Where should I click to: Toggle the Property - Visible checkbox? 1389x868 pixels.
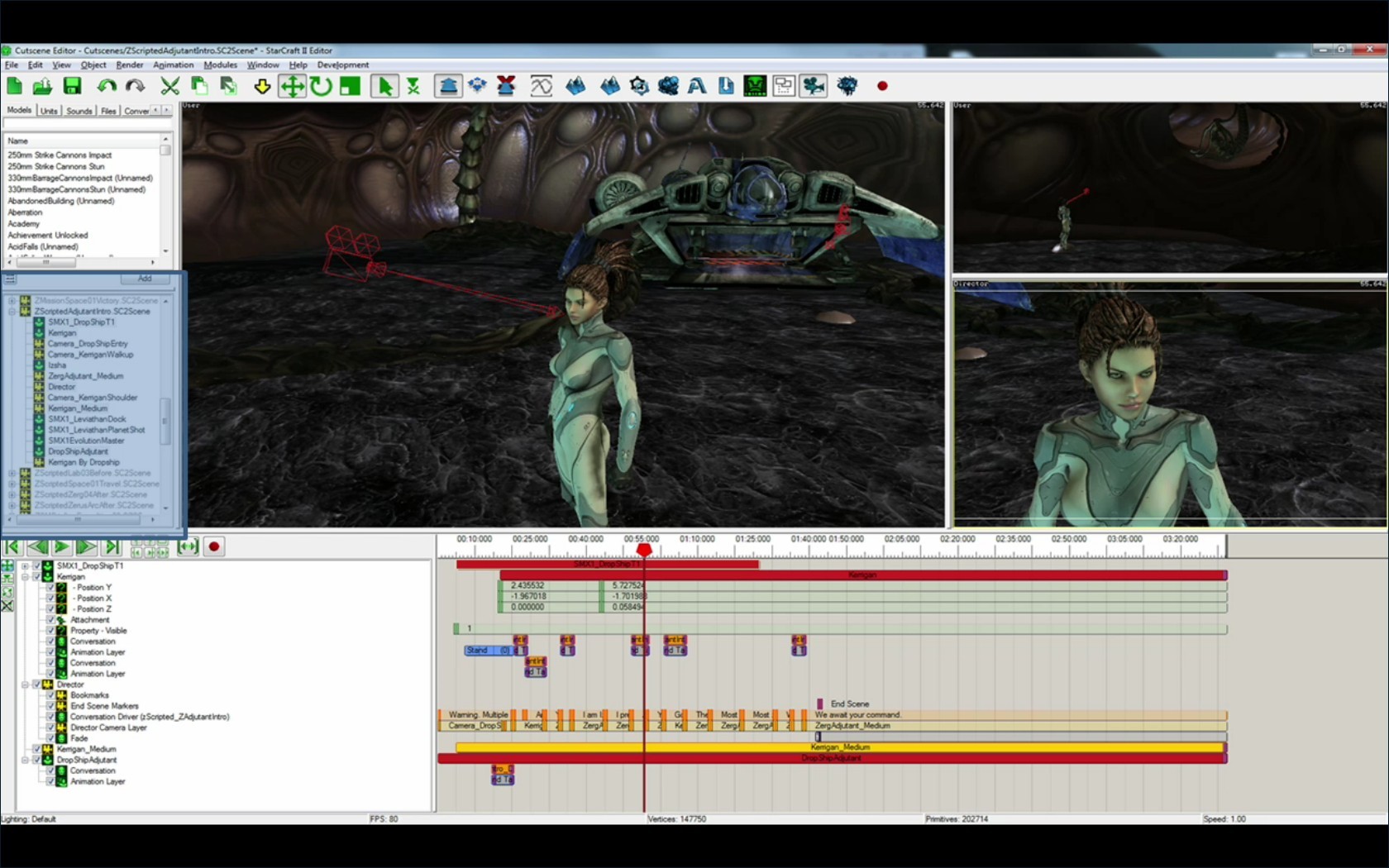point(50,631)
